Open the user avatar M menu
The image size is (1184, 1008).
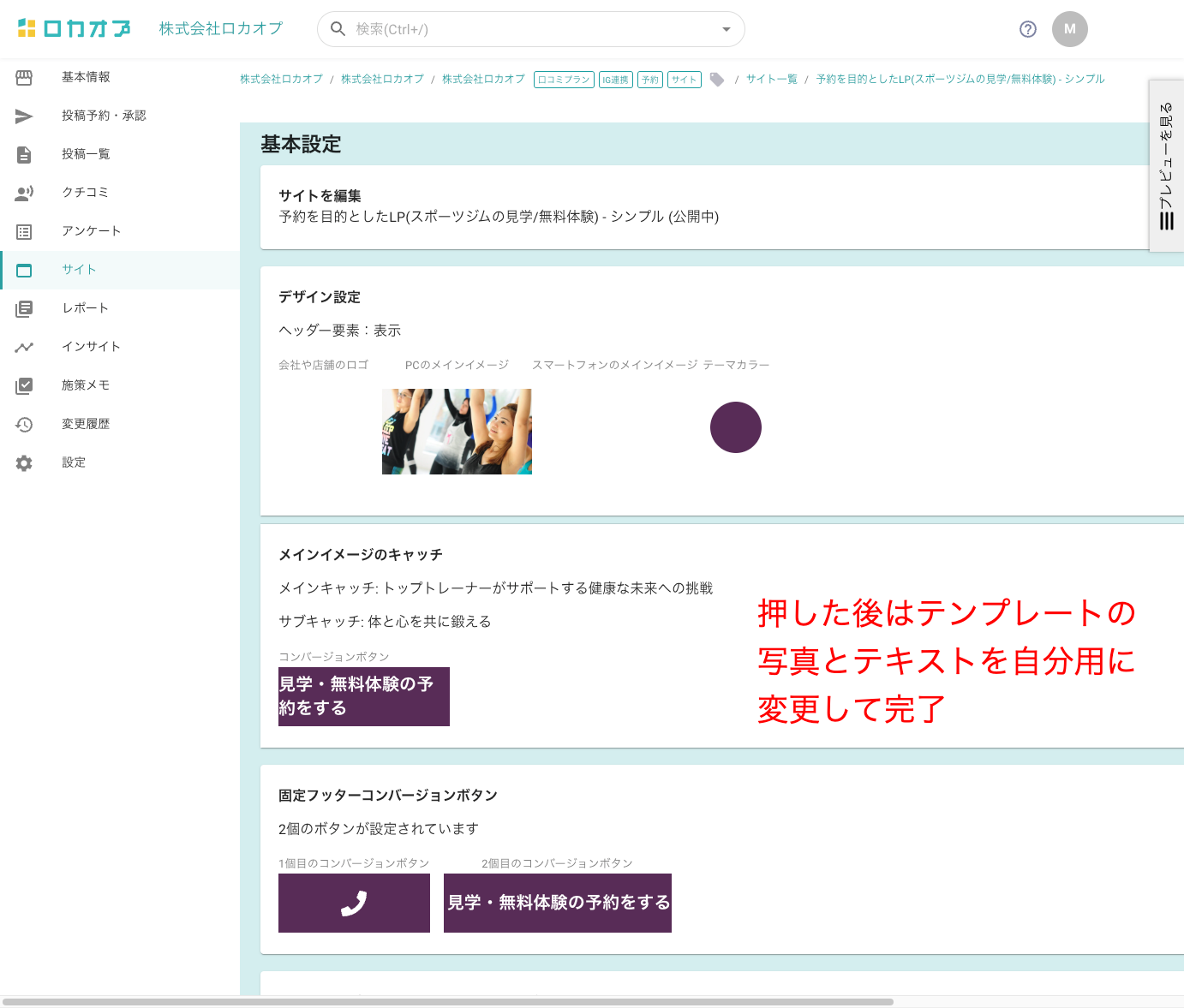click(x=1069, y=29)
